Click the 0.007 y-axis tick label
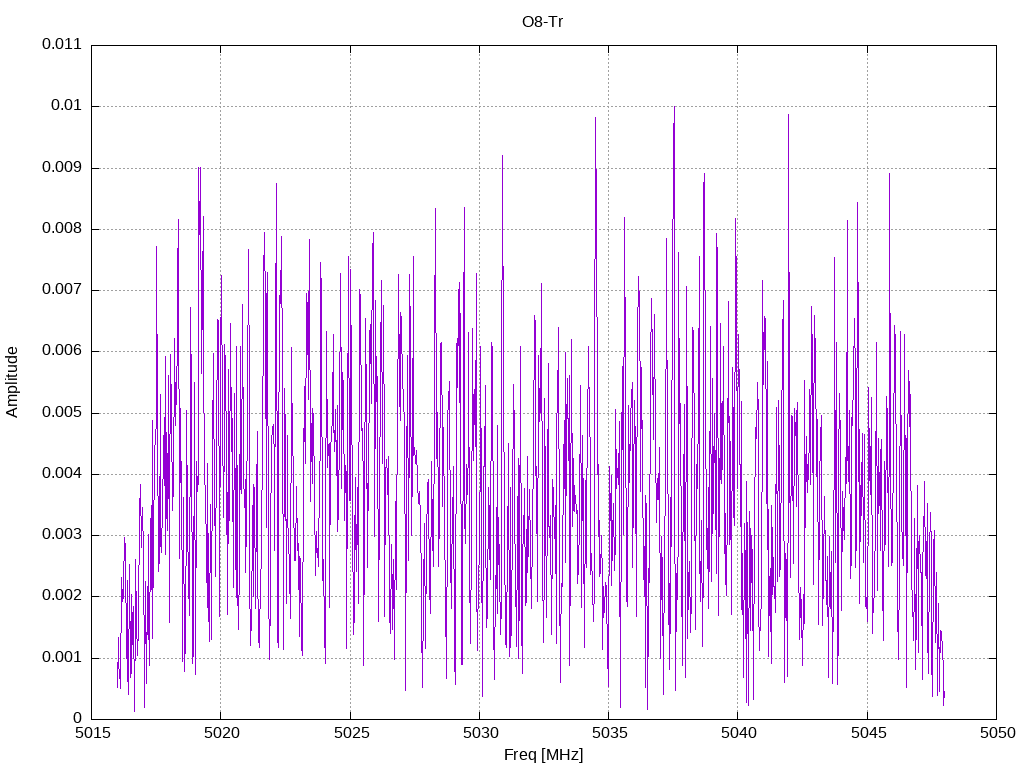 click(62, 289)
